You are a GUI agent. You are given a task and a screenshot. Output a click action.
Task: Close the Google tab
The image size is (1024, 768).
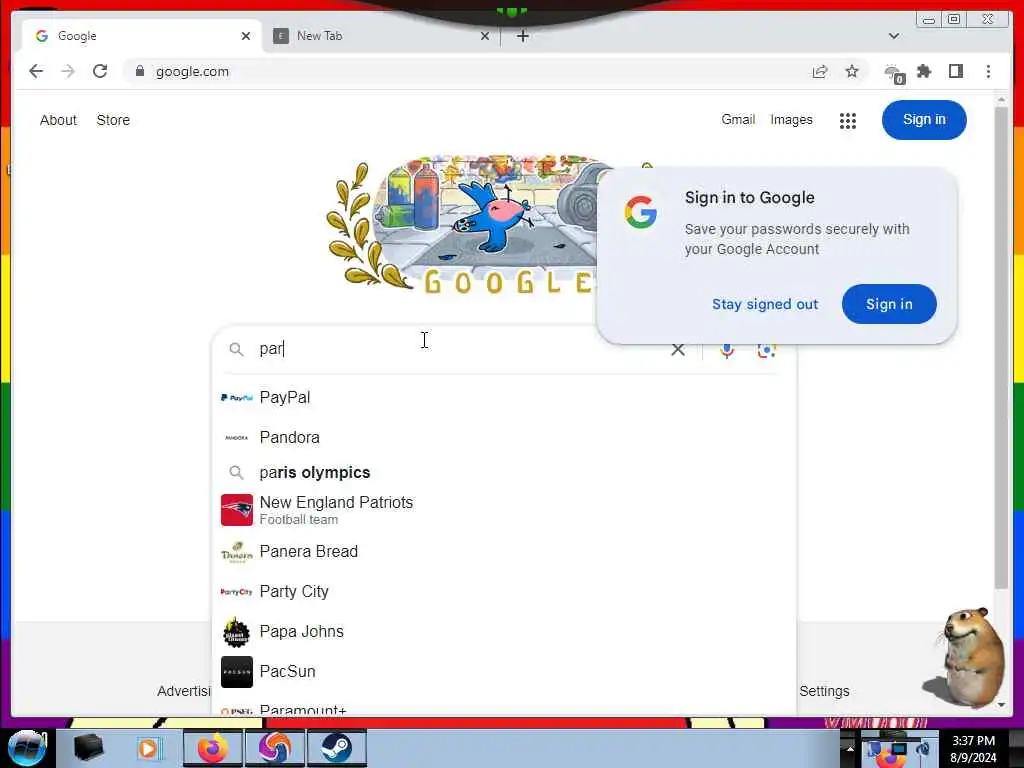tap(246, 36)
